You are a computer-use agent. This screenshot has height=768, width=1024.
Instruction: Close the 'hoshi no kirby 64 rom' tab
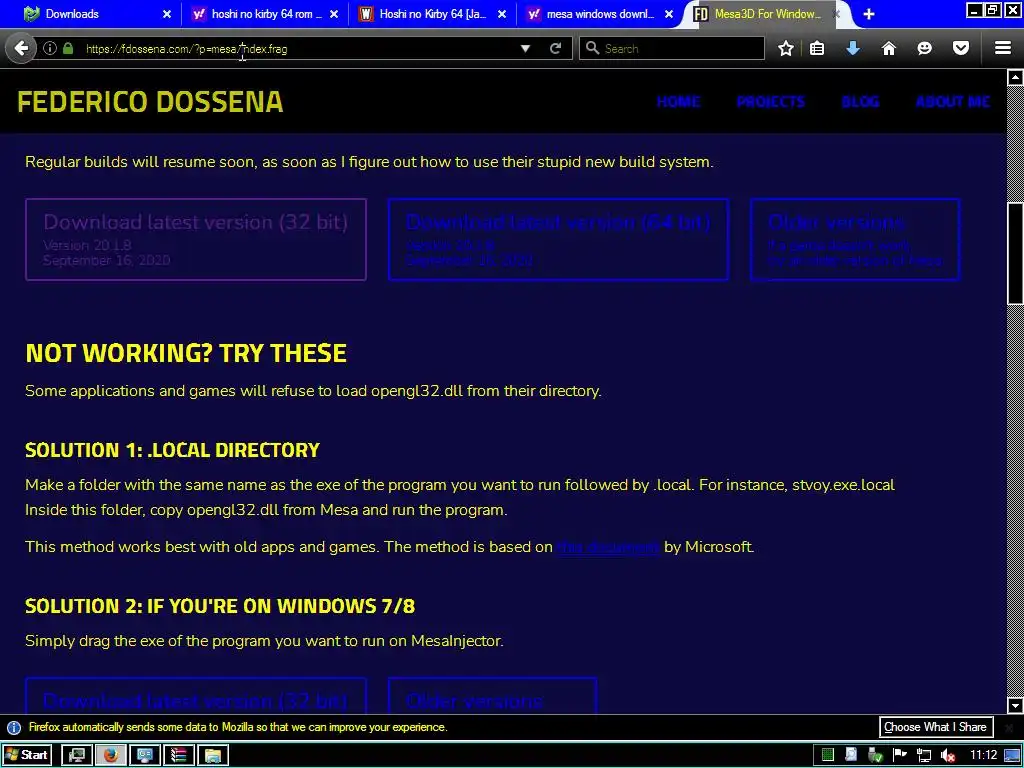[x=334, y=14]
